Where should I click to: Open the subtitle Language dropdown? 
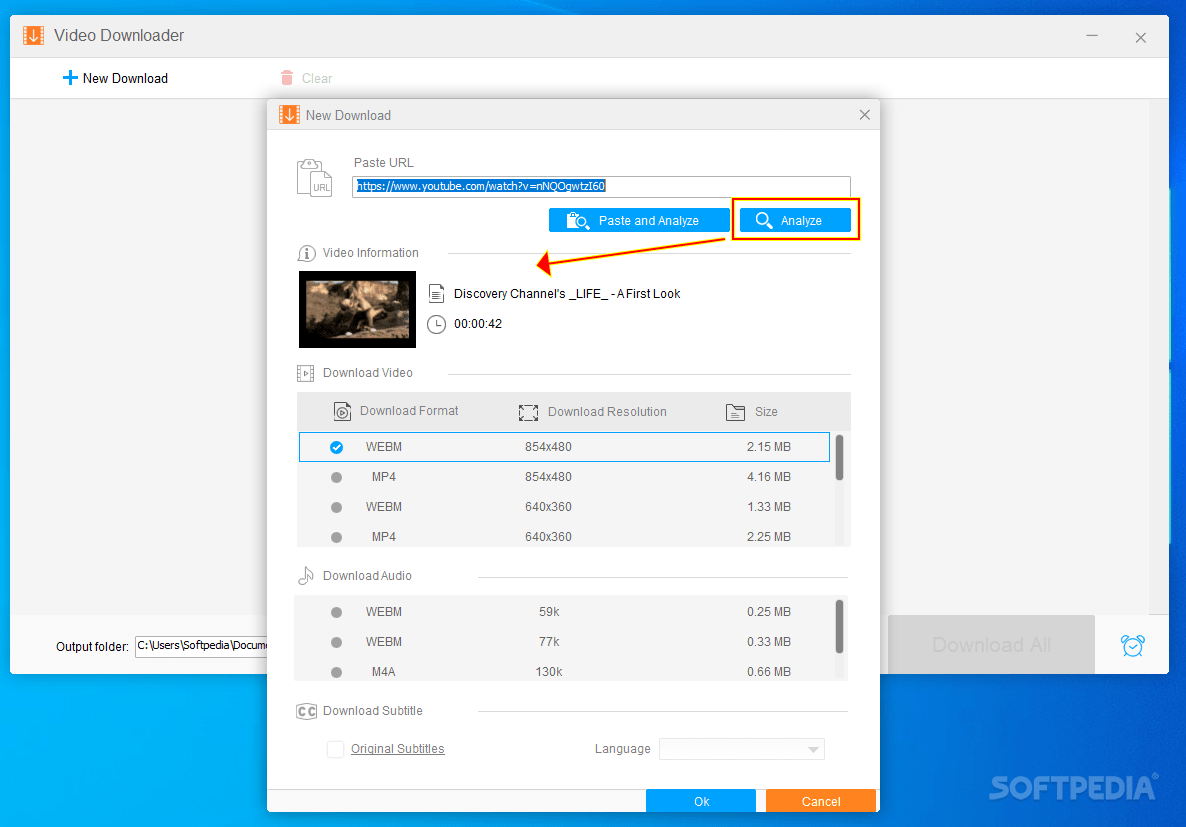pos(741,749)
